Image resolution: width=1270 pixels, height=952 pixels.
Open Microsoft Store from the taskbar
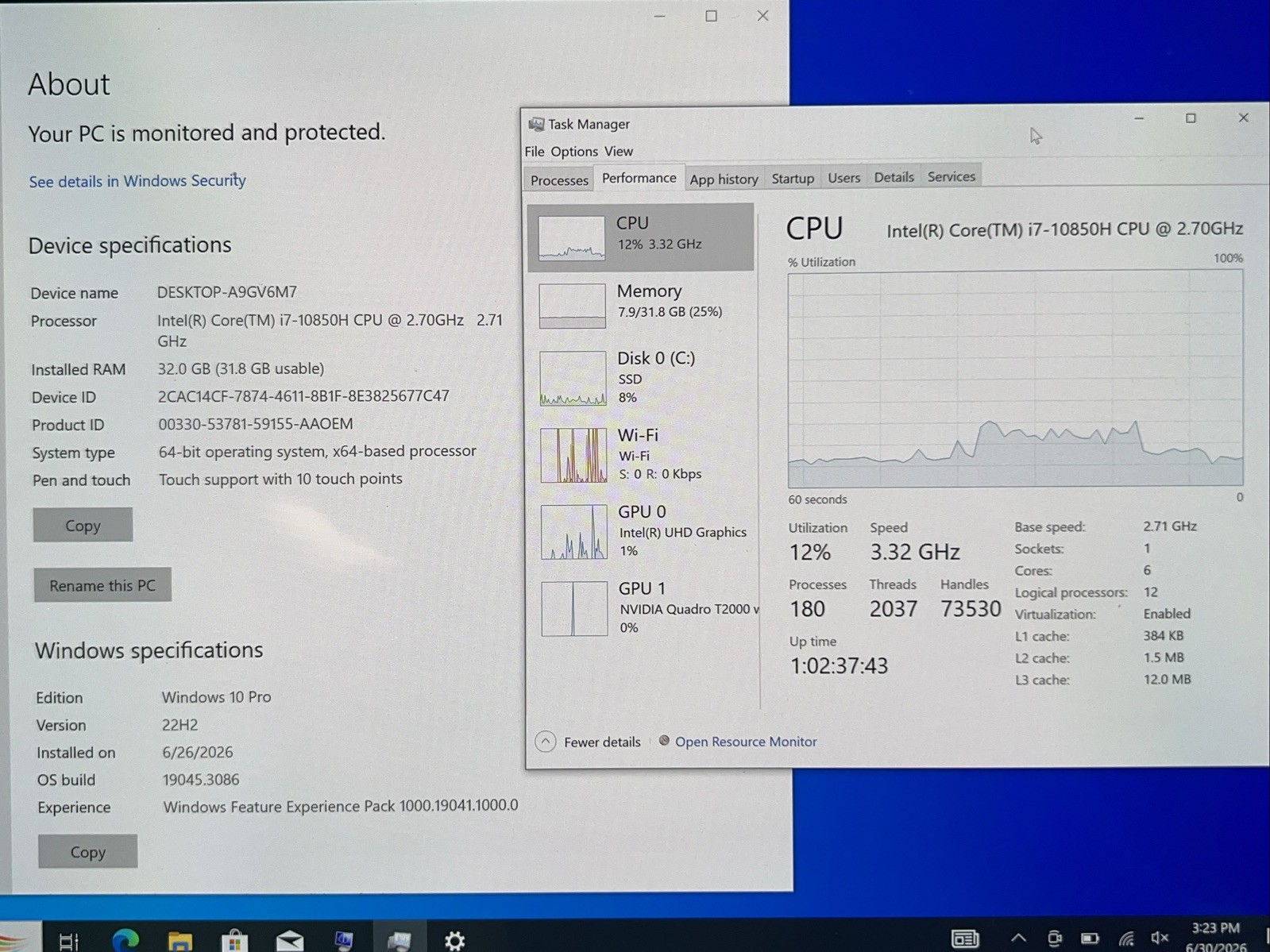[x=234, y=941]
